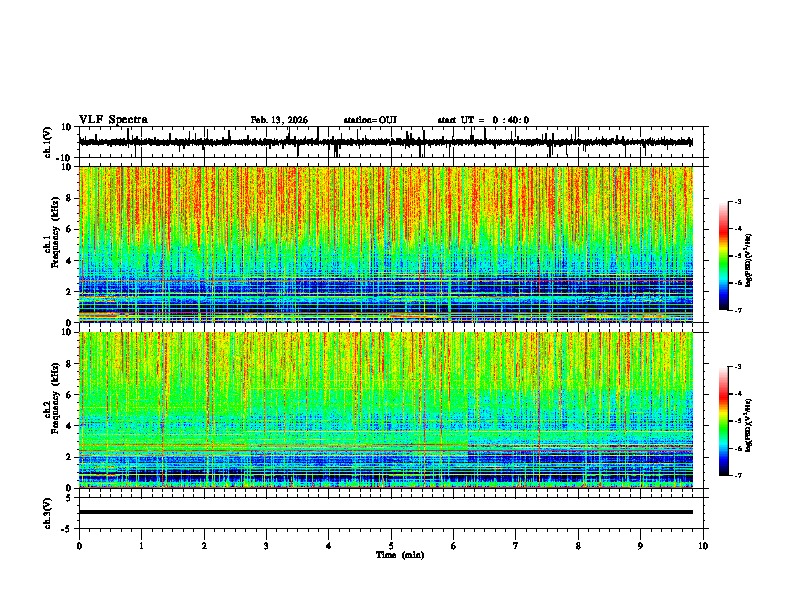Image resolution: width=792 pixels, height=612 pixels.
Task: Click the ch.2 spectrogram color scale bar
Action: [724, 421]
